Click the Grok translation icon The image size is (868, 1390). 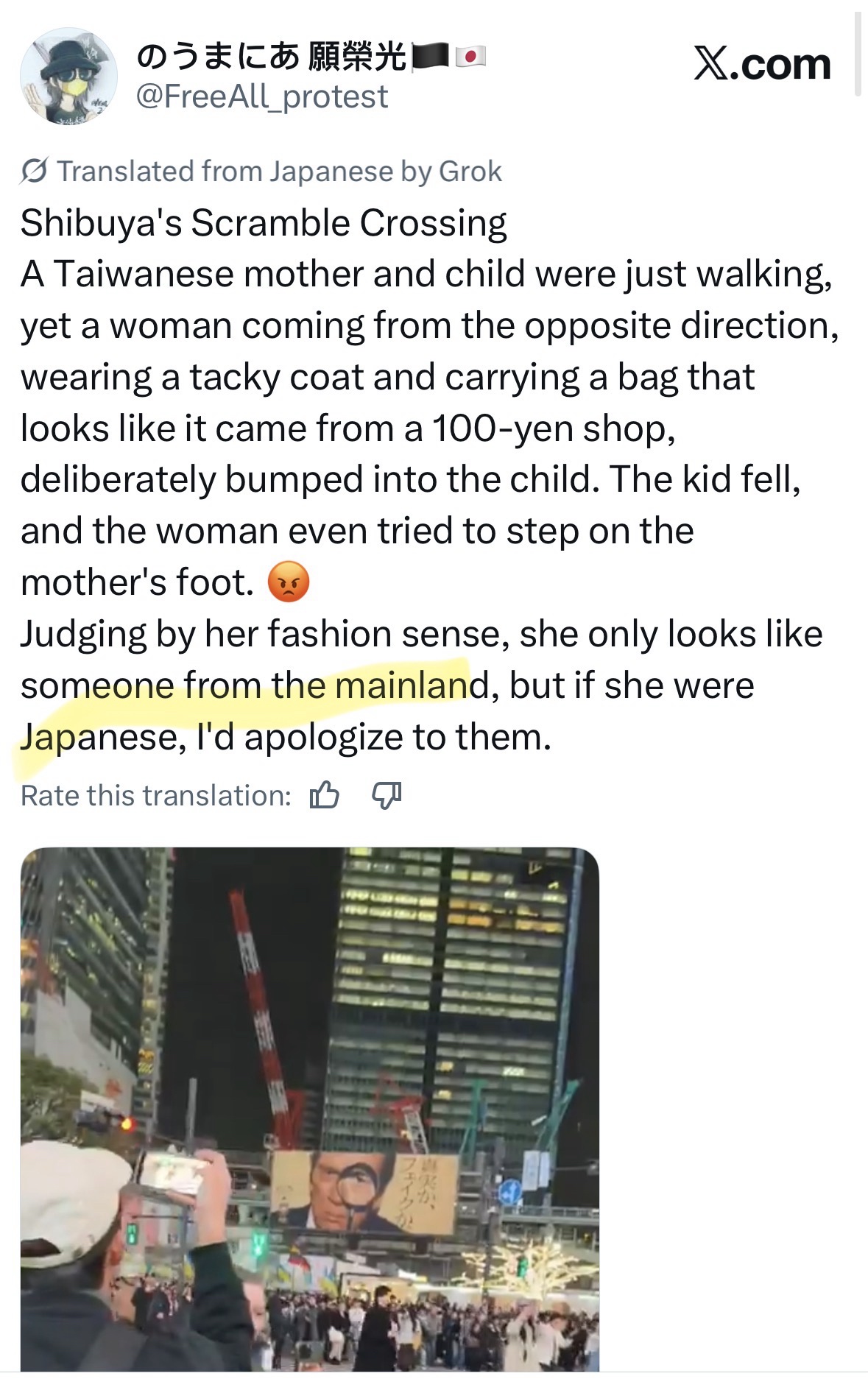pos(34,172)
